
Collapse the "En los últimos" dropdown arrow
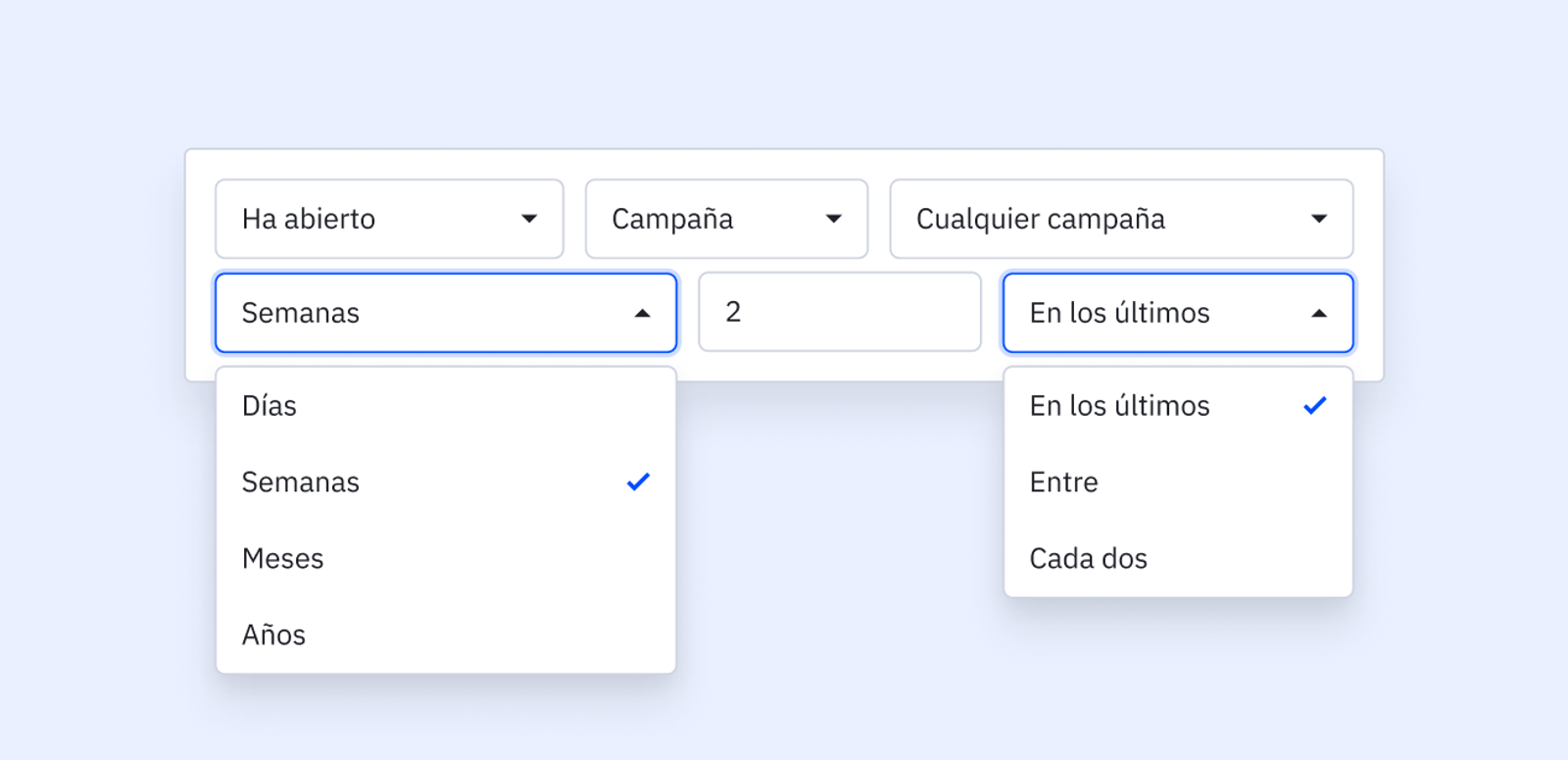pos(1319,314)
